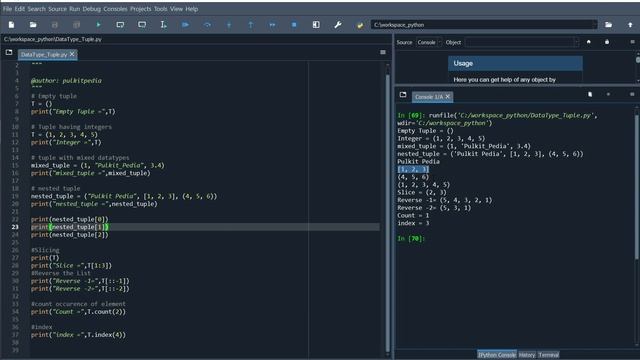
Task: Lock the Help pane with the lock icon
Action: click(x=607, y=42)
